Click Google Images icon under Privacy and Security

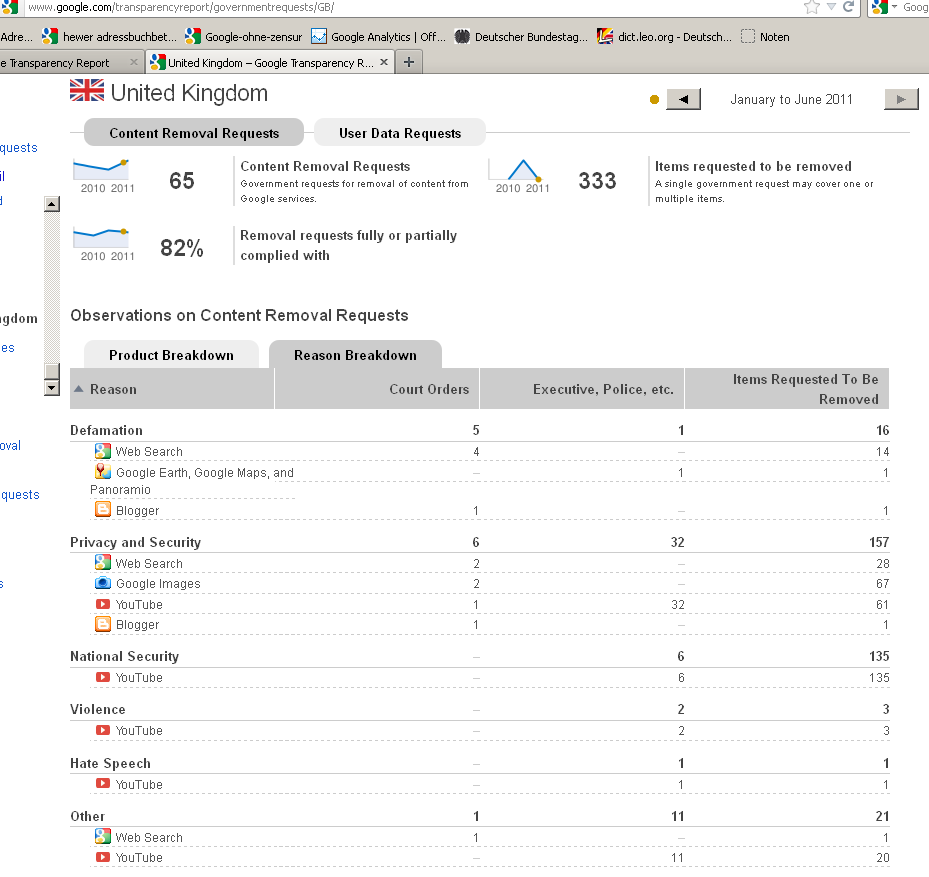pos(102,582)
